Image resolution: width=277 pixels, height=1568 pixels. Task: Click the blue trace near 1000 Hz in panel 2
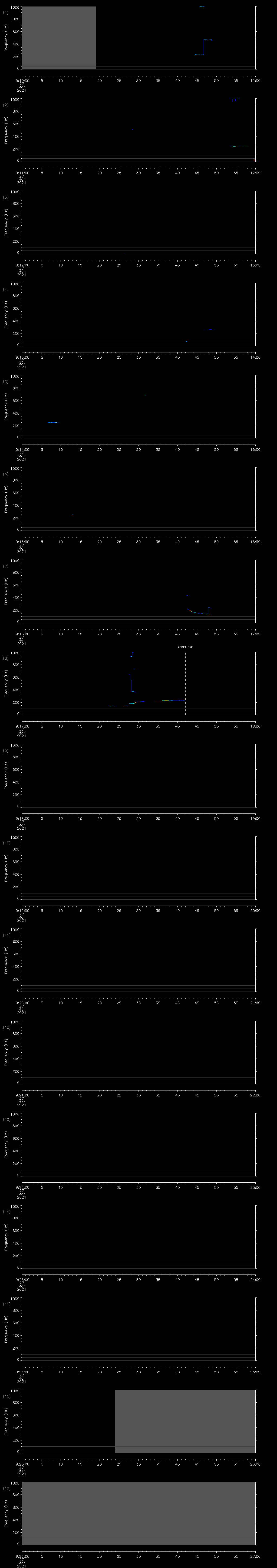(x=236, y=99)
